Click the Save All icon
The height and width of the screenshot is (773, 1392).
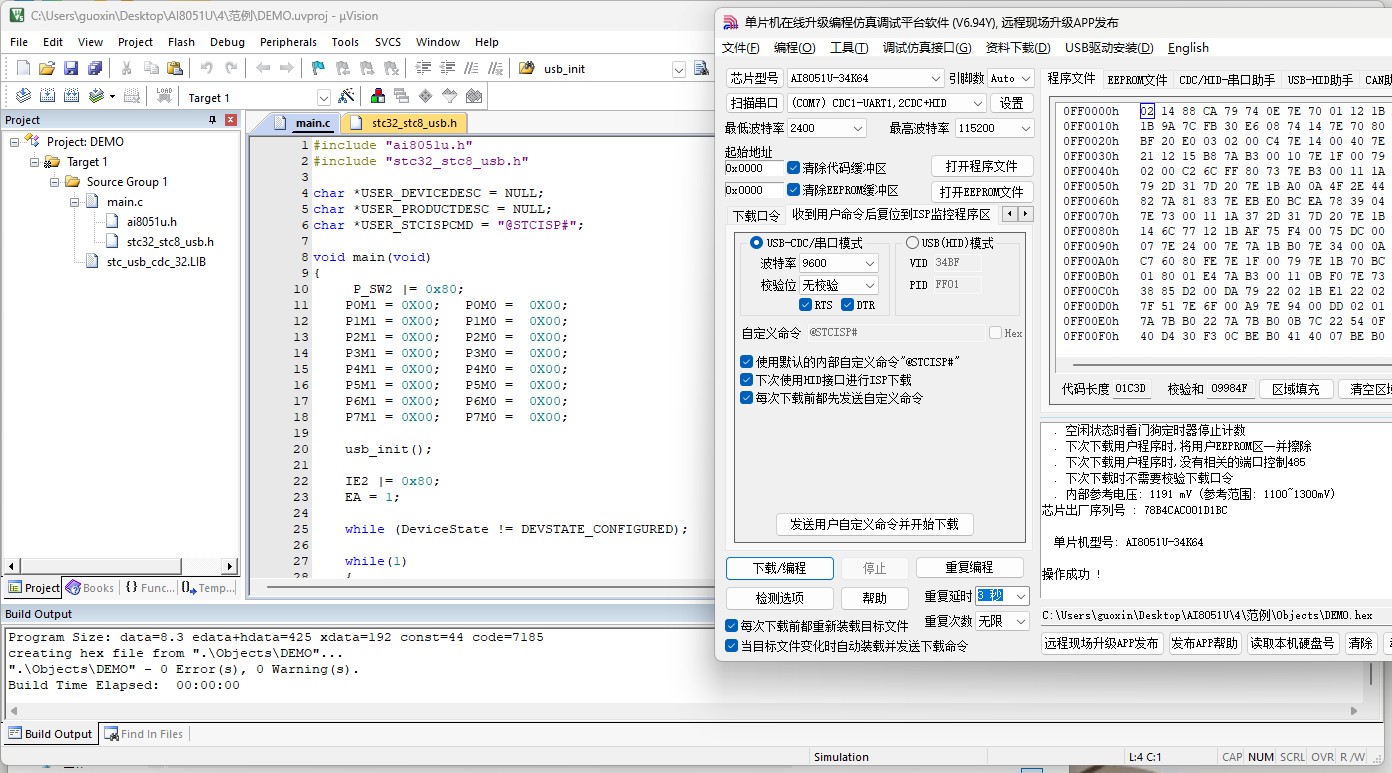[x=95, y=68]
